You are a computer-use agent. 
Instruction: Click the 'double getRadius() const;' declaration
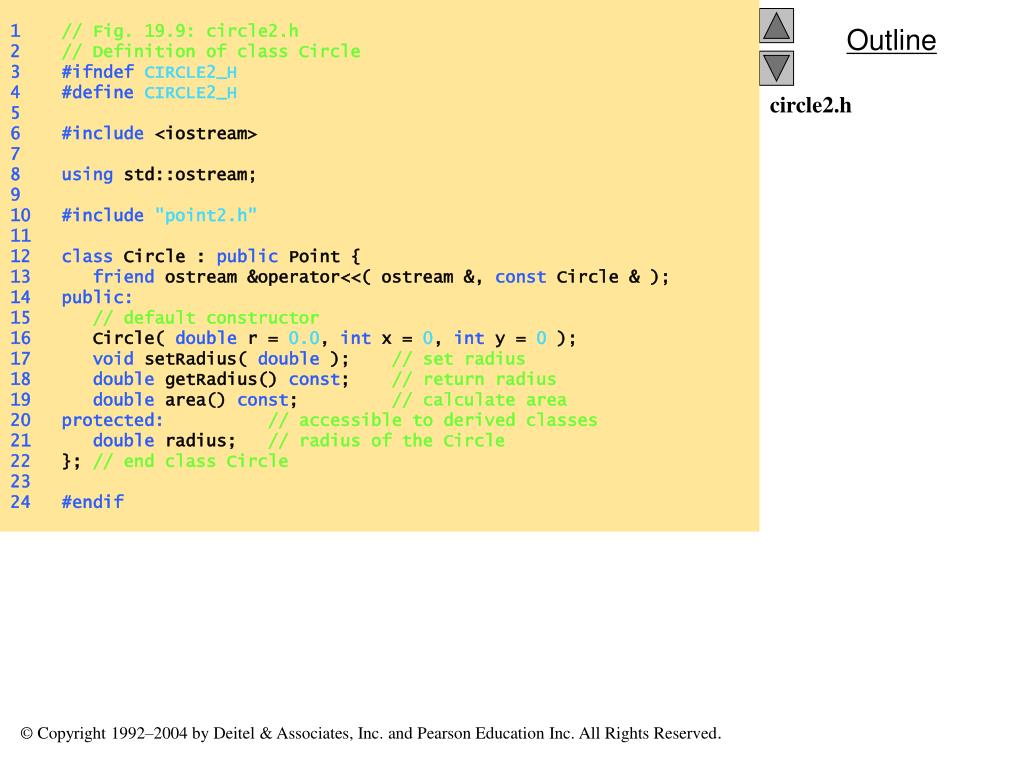pyautogui.click(x=221, y=379)
